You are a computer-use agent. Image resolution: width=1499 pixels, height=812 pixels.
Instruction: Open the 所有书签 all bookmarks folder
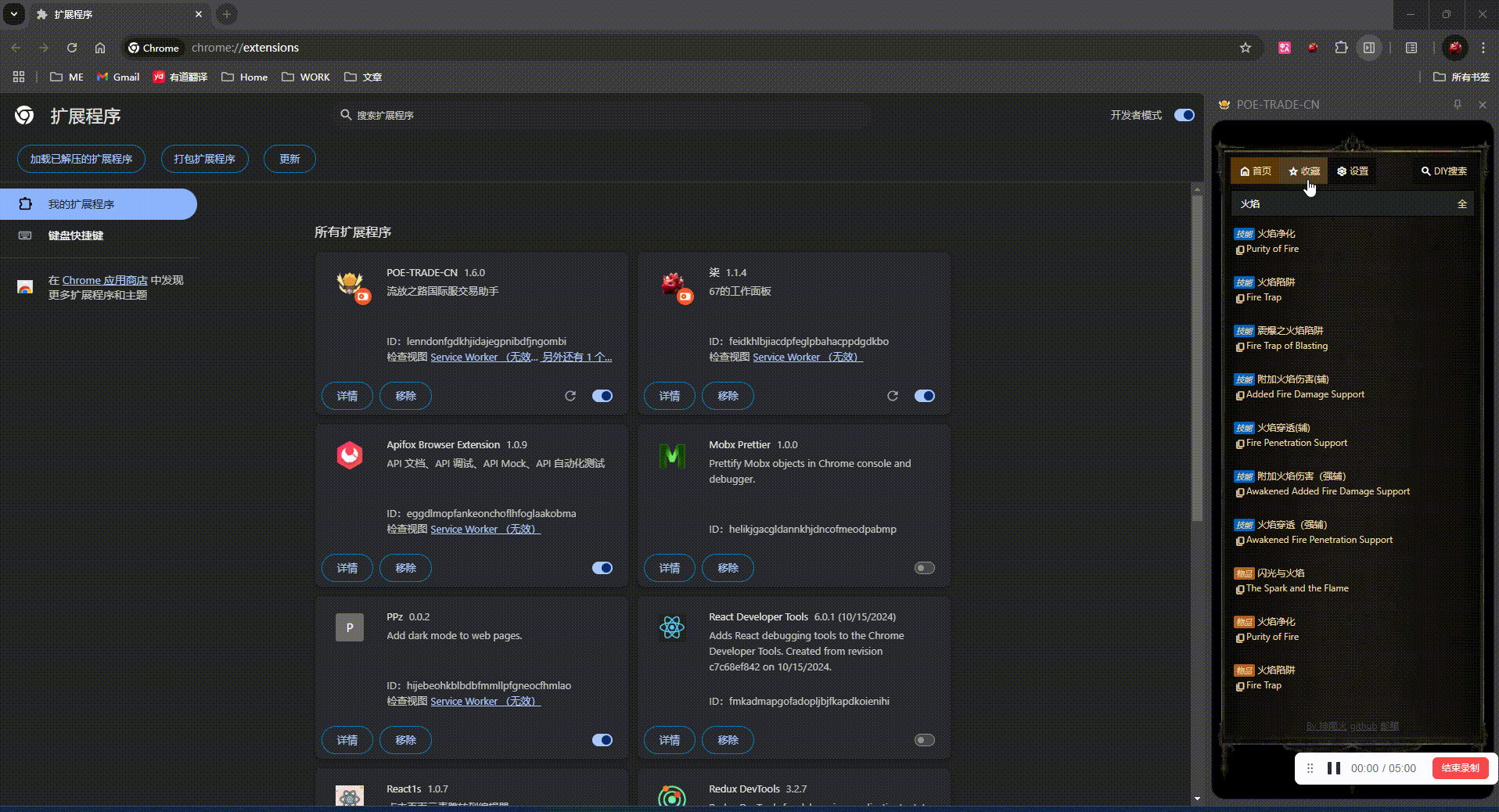click(x=1461, y=77)
